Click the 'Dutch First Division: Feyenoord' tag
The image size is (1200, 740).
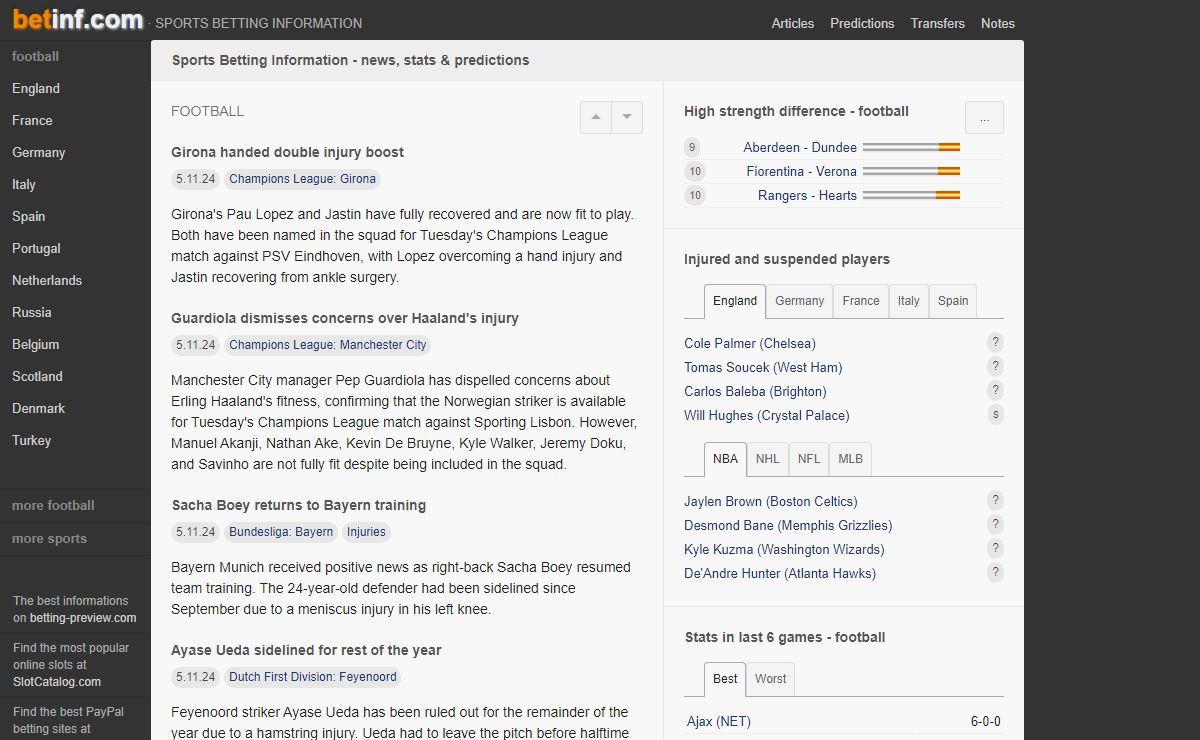tap(313, 677)
